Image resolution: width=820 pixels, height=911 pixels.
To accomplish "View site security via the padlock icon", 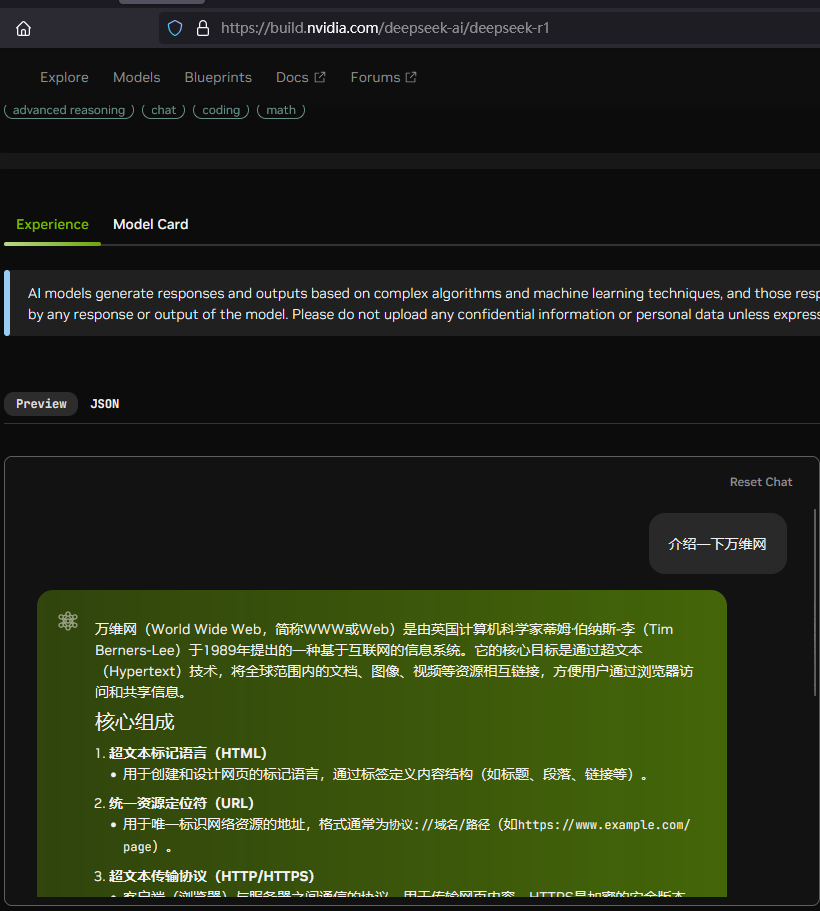I will click(203, 28).
